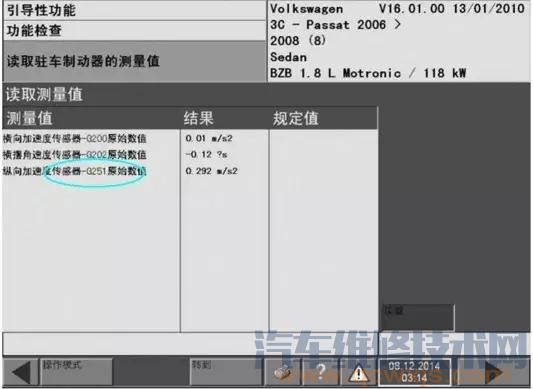Select the 引导性功能 header row
The image size is (533, 389).
click(135, 10)
